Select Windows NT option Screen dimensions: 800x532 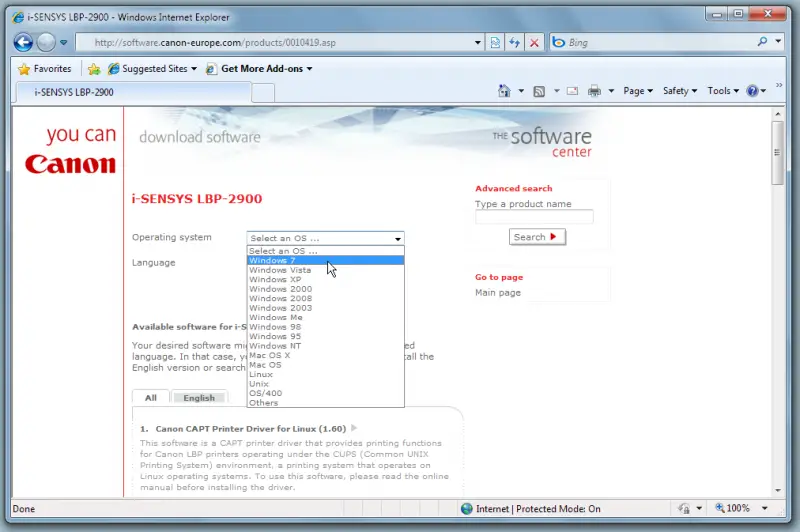[x=326, y=346]
